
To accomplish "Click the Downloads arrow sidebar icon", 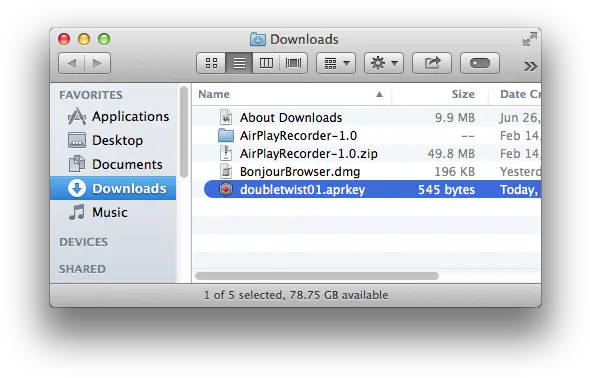I will pyautogui.click(x=77, y=188).
